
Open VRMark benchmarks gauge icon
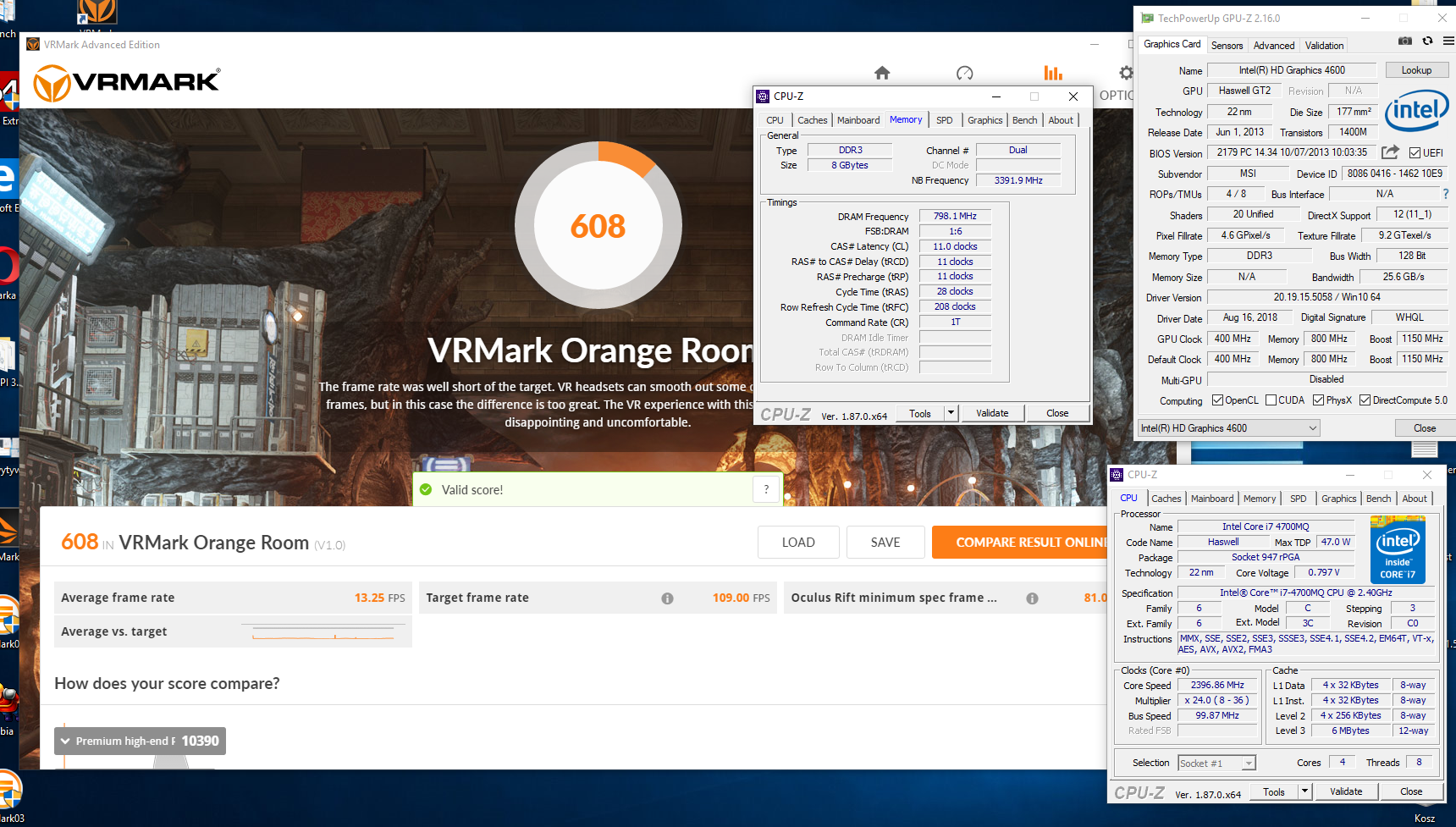tap(964, 74)
